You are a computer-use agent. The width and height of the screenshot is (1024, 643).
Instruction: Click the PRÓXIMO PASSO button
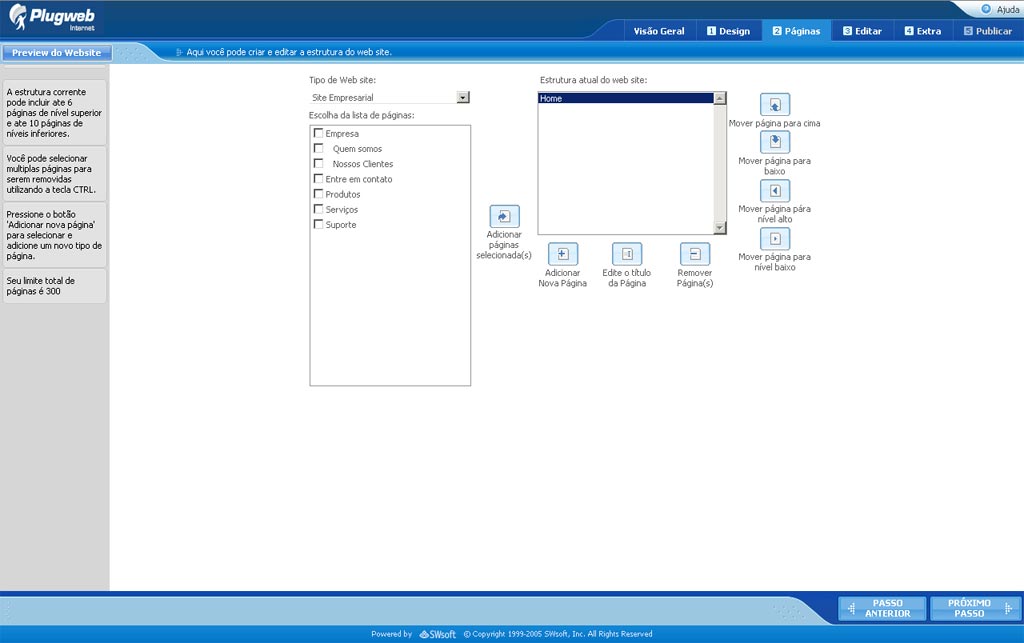(x=975, y=608)
